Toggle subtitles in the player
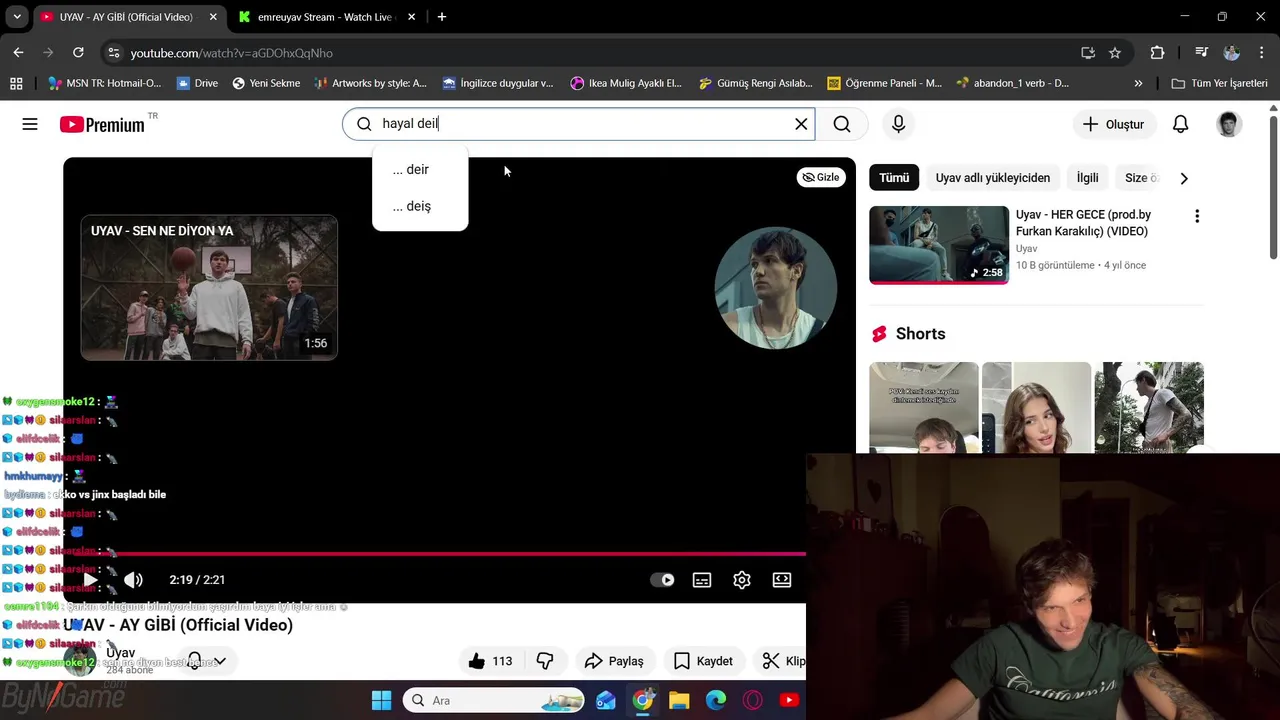 tap(702, 580)
